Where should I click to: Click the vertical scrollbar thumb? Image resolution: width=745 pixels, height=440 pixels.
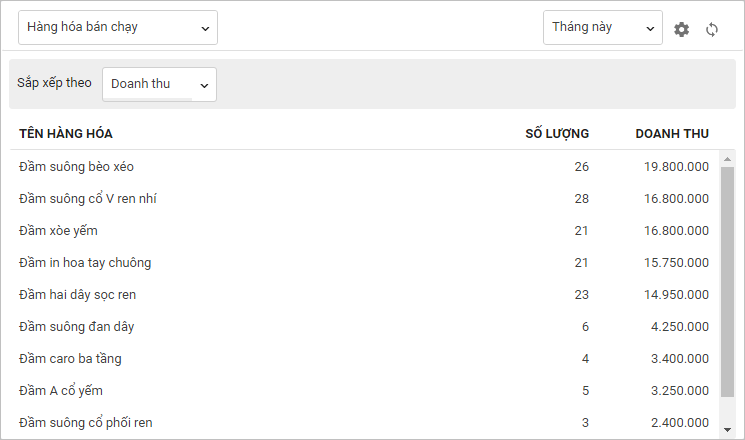coord(727,290)
